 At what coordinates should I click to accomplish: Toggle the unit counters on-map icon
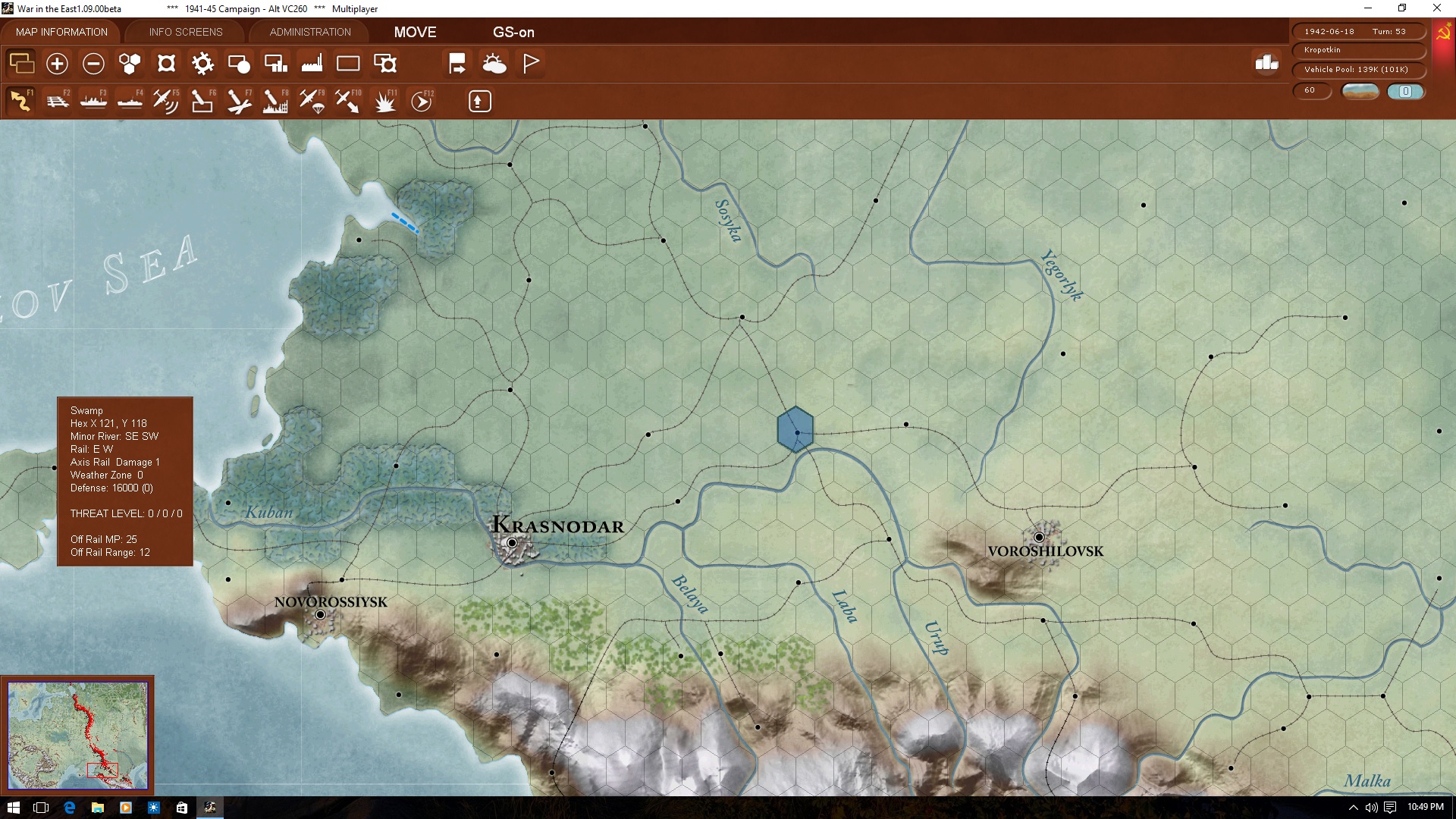pyautogui.click(x=21, y=63)
